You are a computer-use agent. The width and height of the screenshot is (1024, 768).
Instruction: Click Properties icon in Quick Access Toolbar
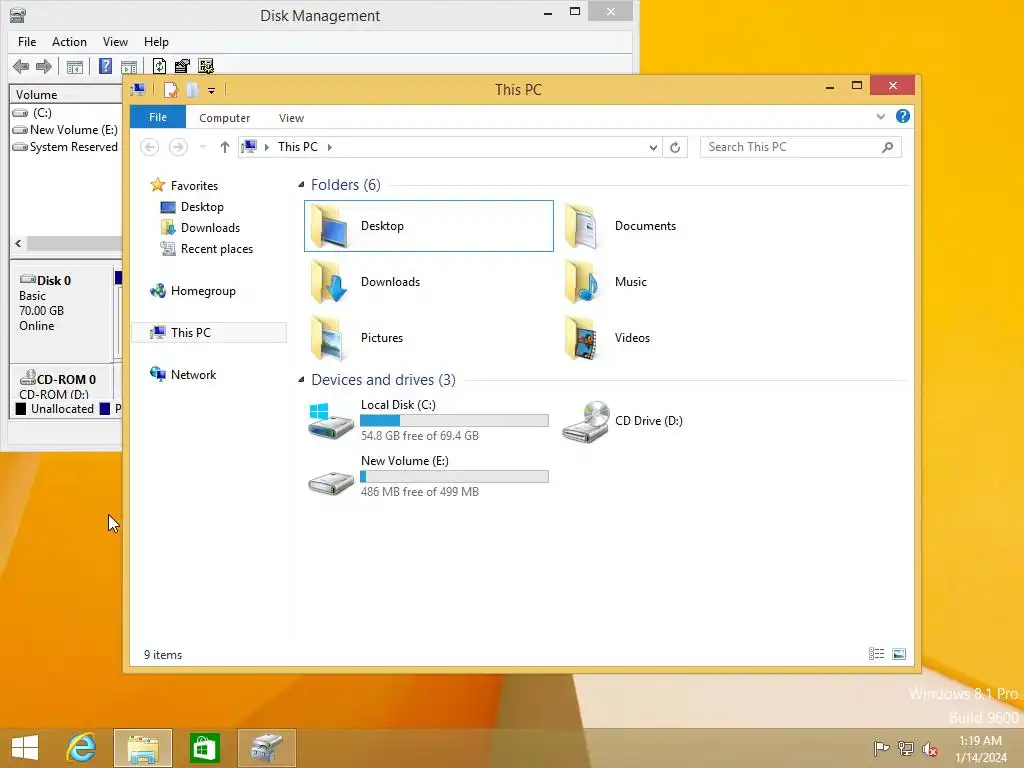point(170,90)
